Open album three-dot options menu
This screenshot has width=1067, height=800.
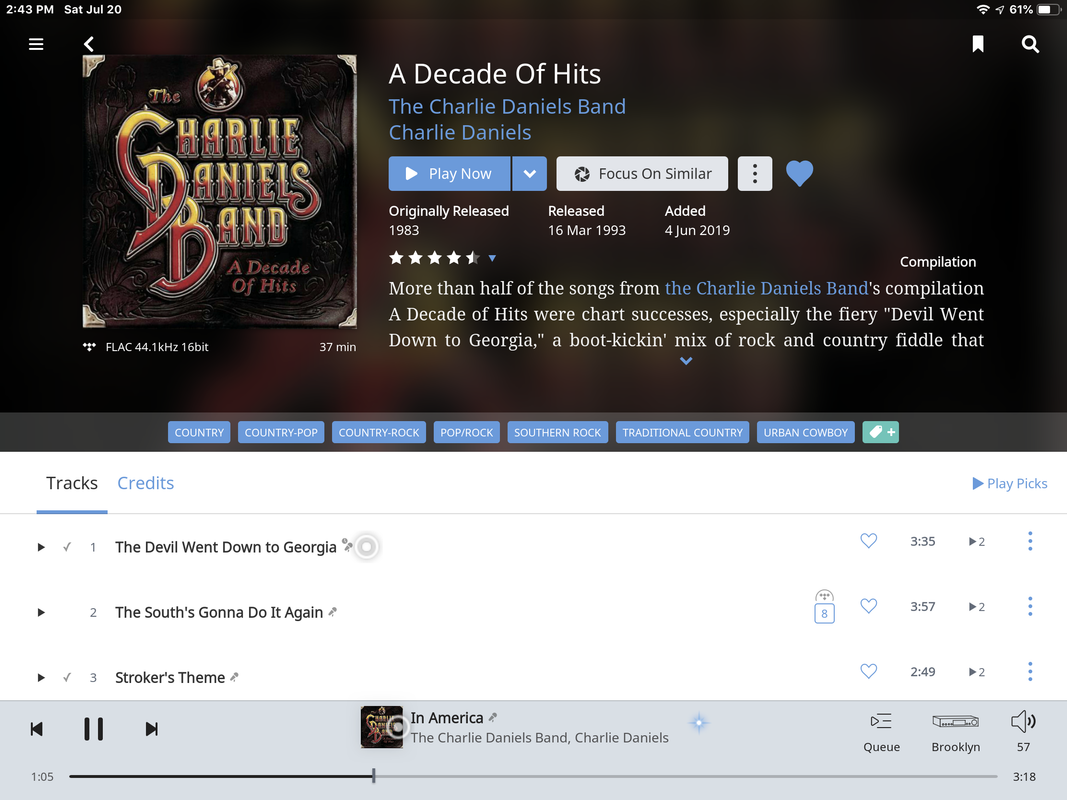click(755, 173)
